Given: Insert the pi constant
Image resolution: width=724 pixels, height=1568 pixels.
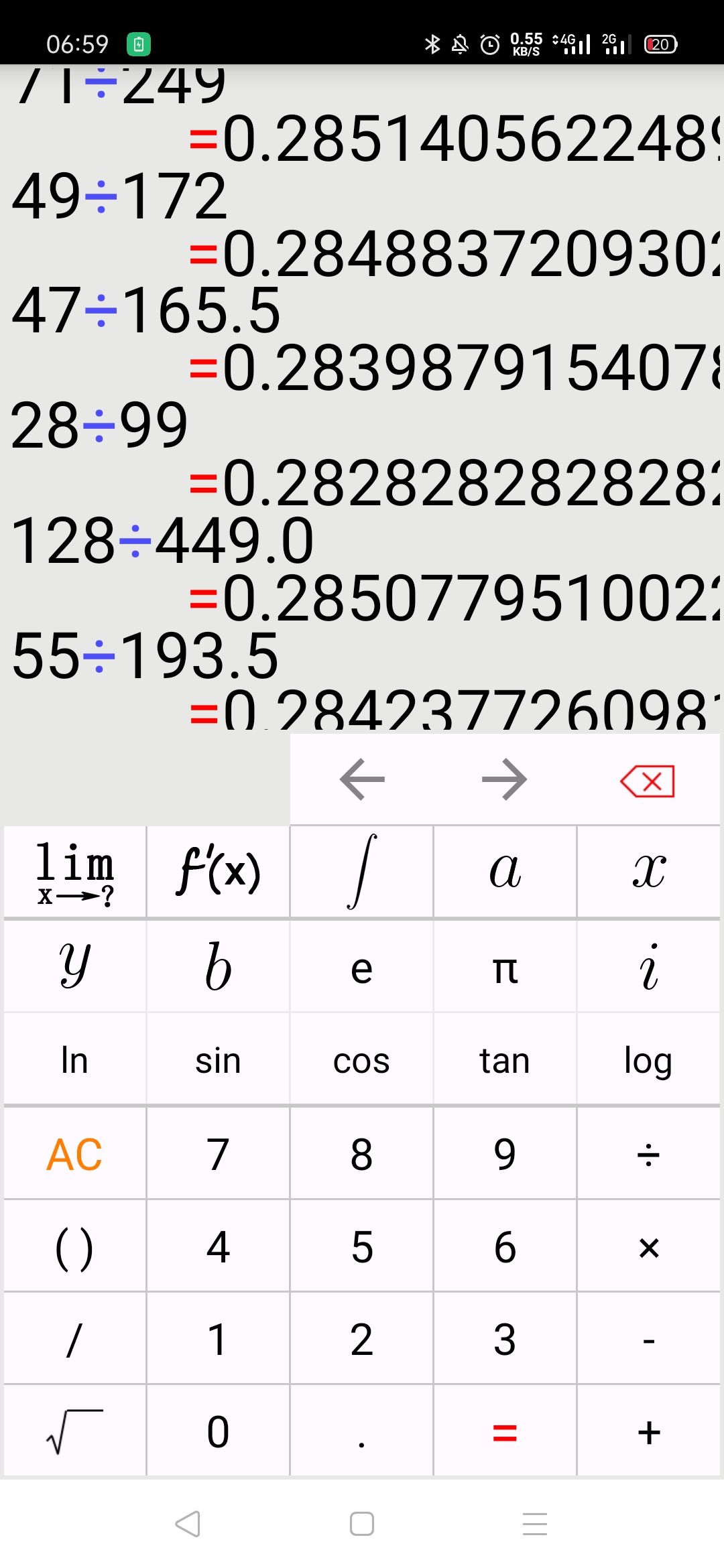Looking at the screenshot, I should pos(505,966).
